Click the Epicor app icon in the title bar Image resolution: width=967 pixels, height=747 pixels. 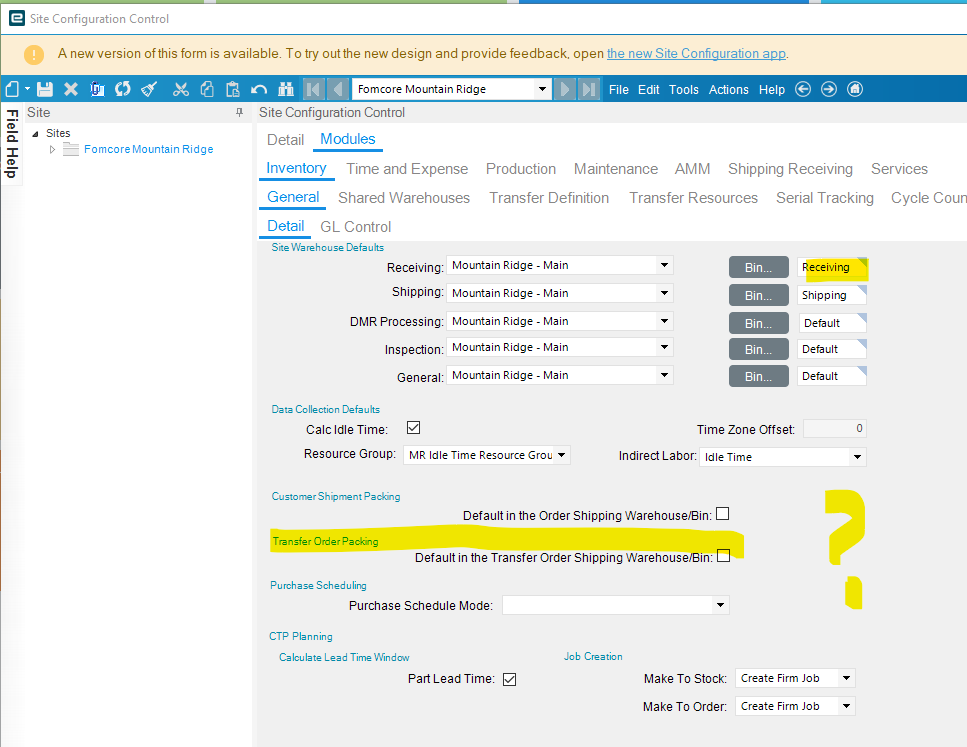click(x=17, y=19)
